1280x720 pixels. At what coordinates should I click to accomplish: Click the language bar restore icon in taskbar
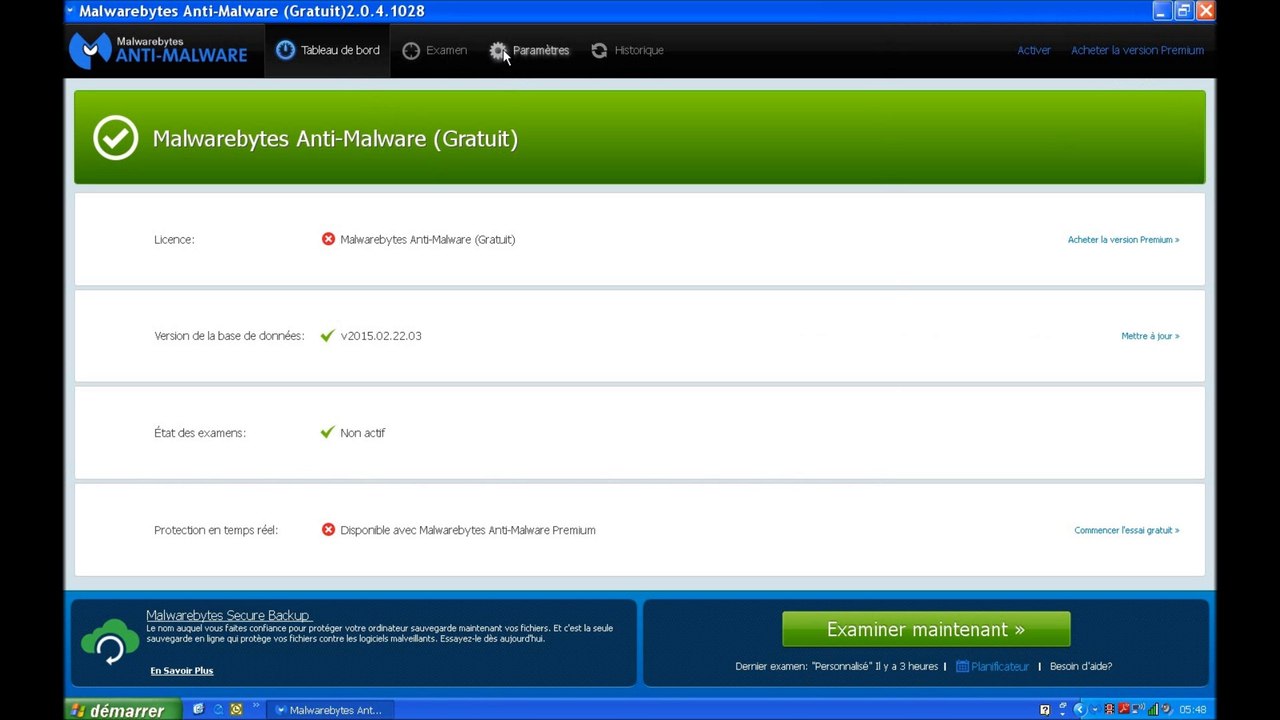pyautogui.click(x=1063, y=706)
